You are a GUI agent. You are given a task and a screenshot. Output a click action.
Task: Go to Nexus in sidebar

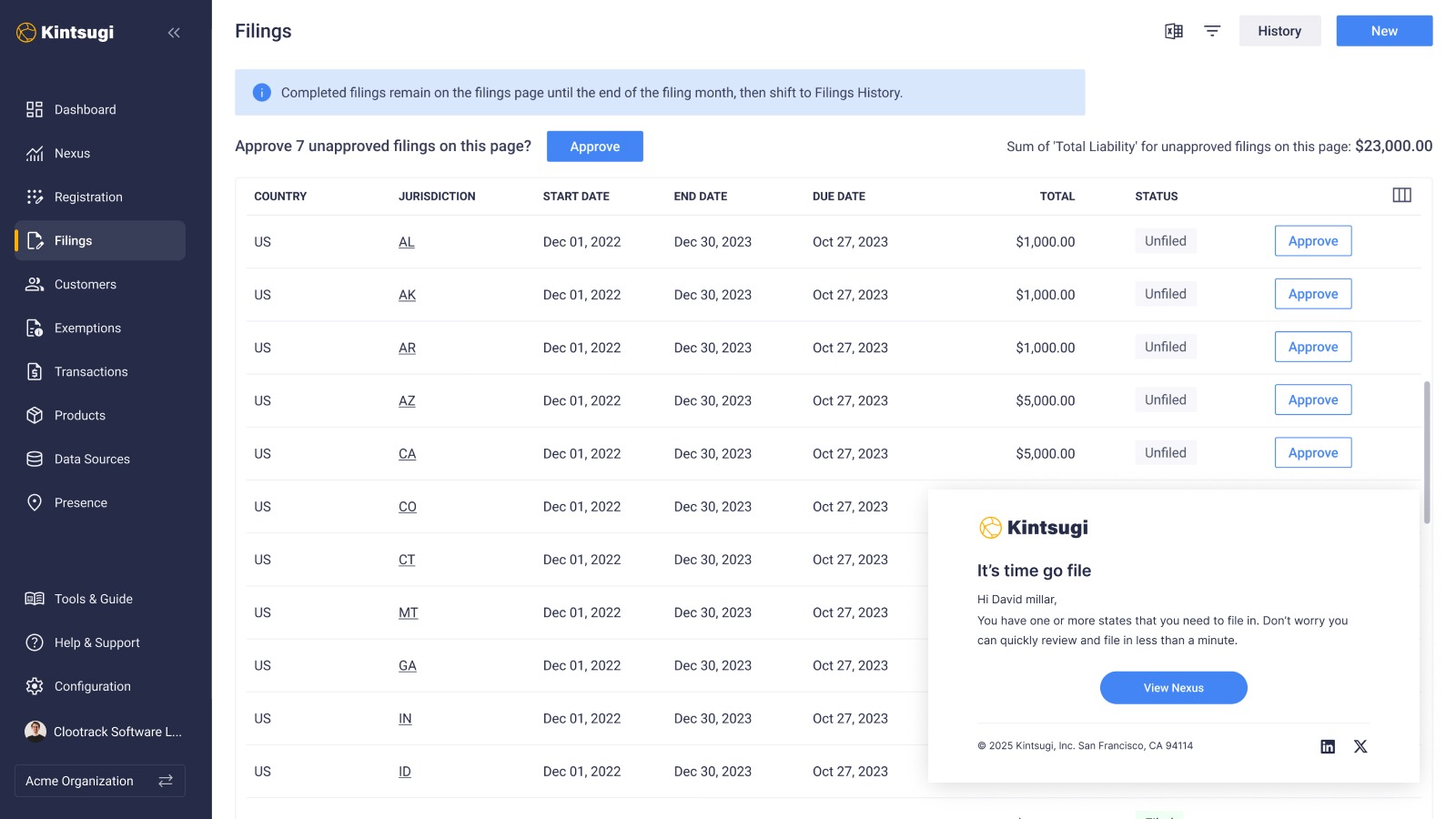pyautogui.click(x=72, y=153)
